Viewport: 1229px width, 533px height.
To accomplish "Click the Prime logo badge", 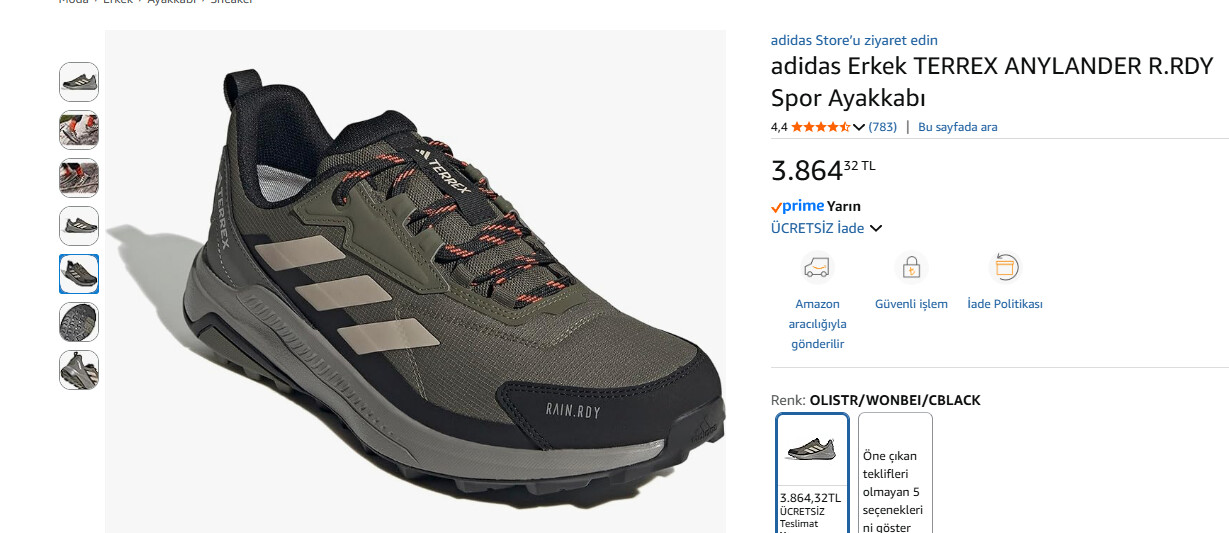I will (797, 206).
